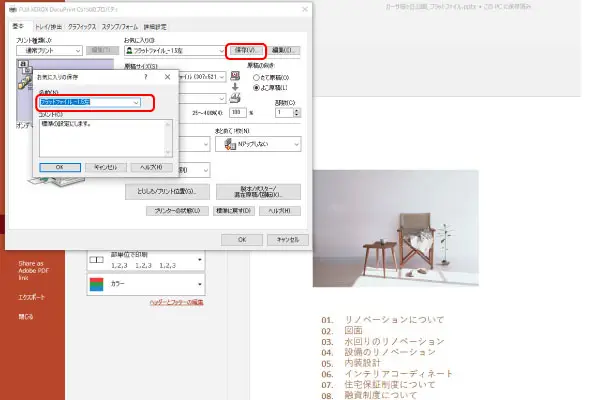Open the 製本/ポスター/混在原稿/回転 button

pos(258,191)
